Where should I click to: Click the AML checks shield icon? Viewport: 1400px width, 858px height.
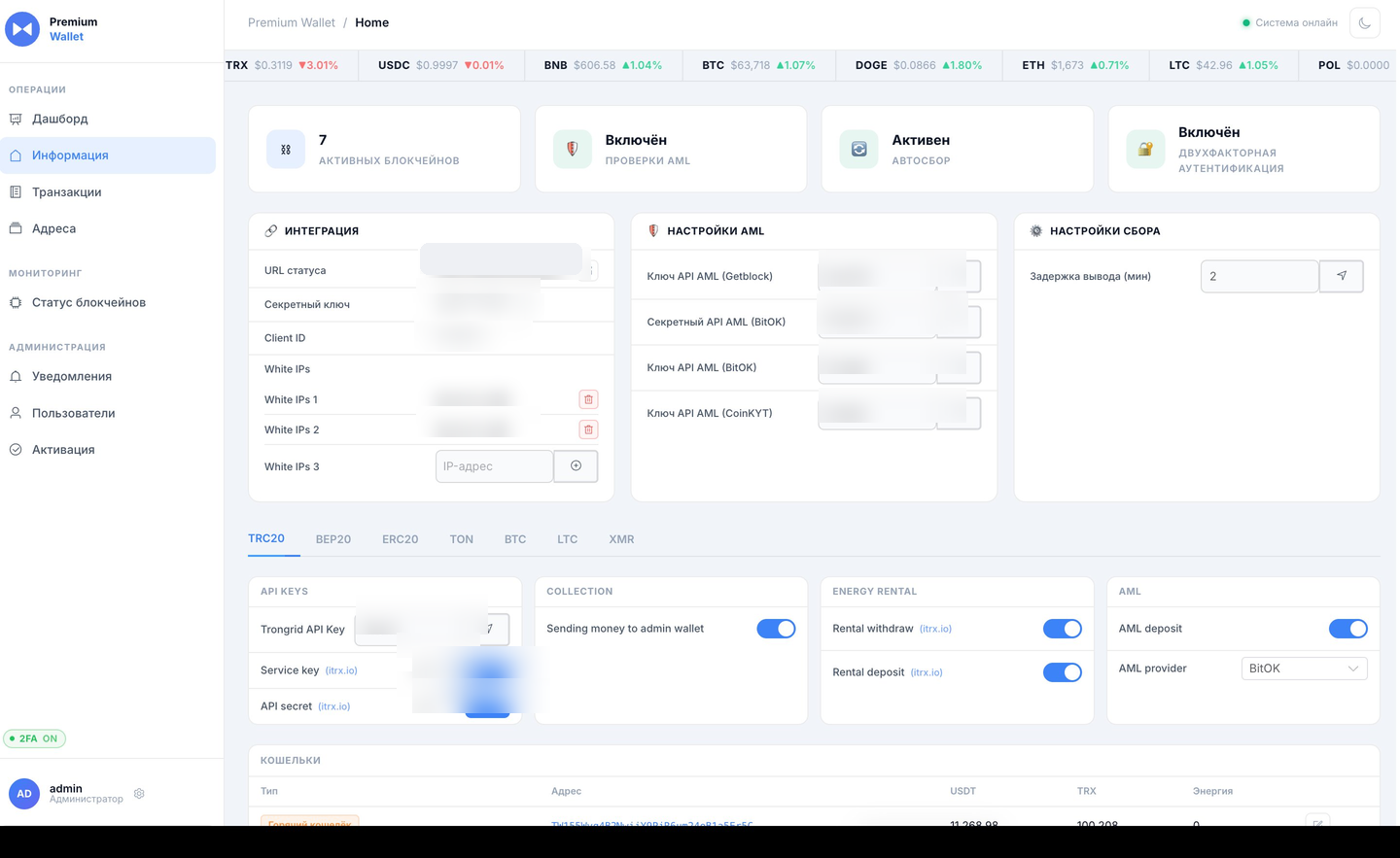point(573,150)
